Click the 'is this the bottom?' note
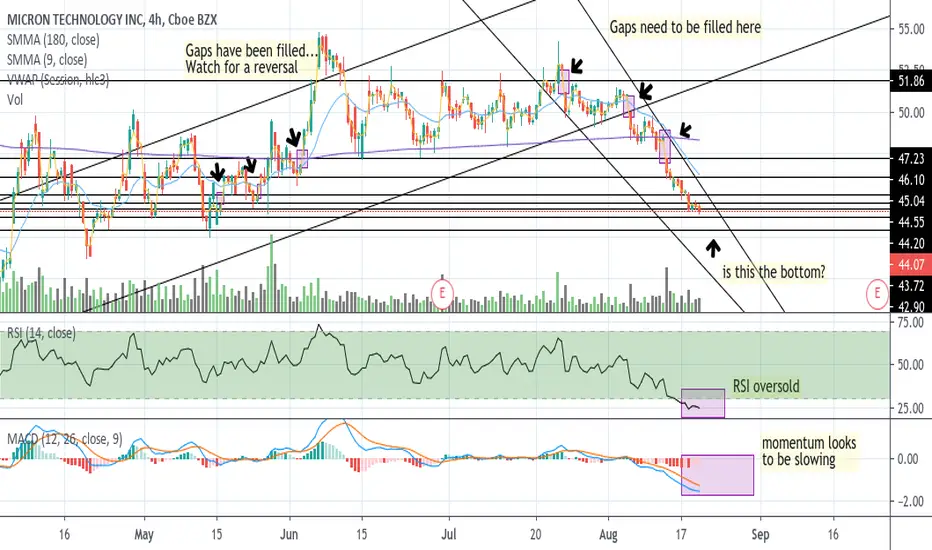The image size is (932, 550). (x=774, y=272)
